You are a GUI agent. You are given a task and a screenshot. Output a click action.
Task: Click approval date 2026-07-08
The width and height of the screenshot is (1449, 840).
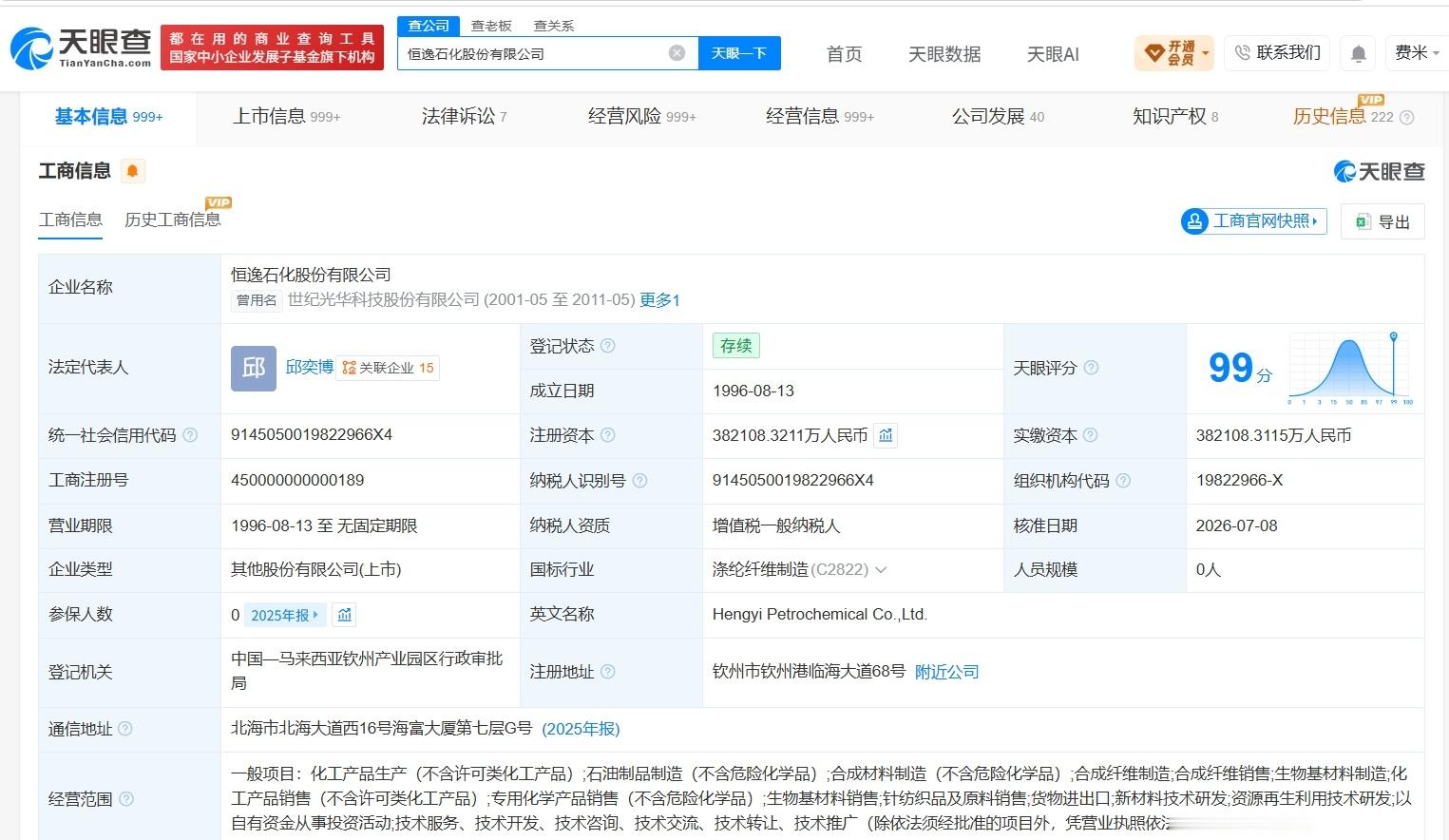pos(1236,525)
